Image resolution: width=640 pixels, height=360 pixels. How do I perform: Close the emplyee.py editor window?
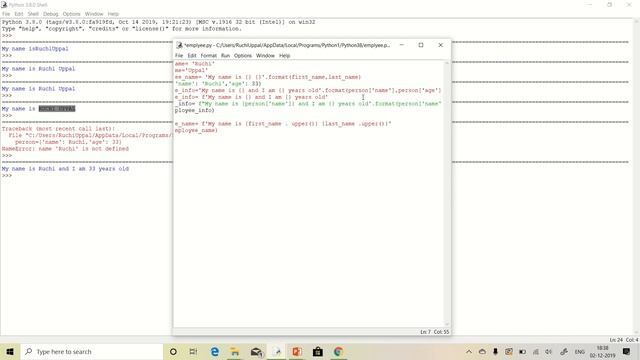pyautogui.click(x=440, y=45)
